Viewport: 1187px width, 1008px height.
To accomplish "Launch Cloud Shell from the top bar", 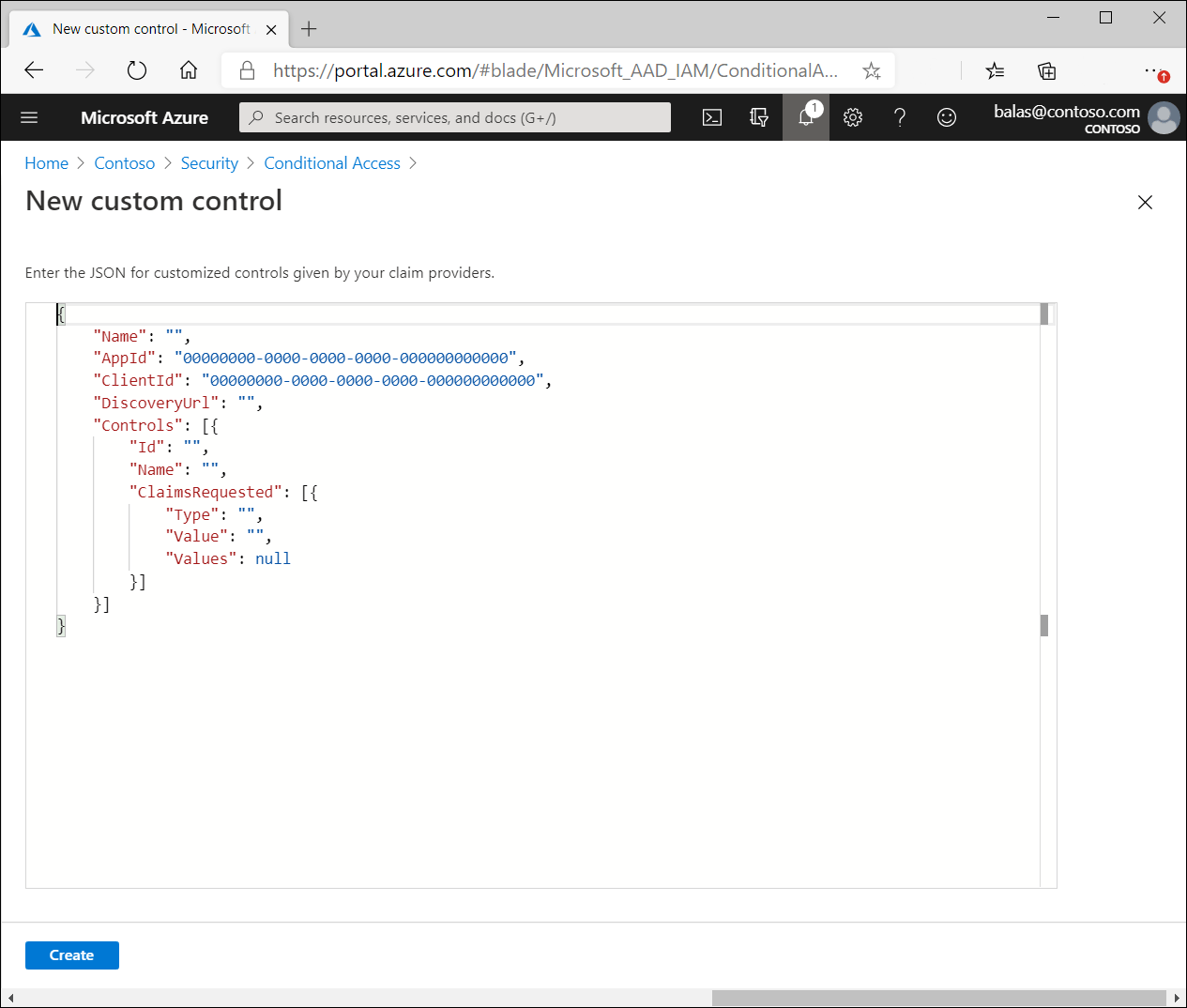I will pyautogui.click(x=712, y=117).
